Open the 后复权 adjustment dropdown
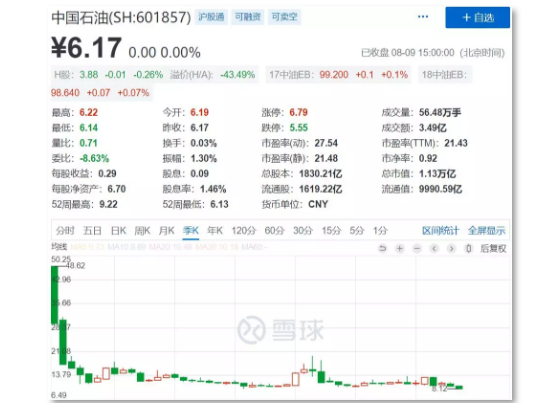The width and height of the screenshot is (554, 403). pyautogui.click(x=493, y=249)
